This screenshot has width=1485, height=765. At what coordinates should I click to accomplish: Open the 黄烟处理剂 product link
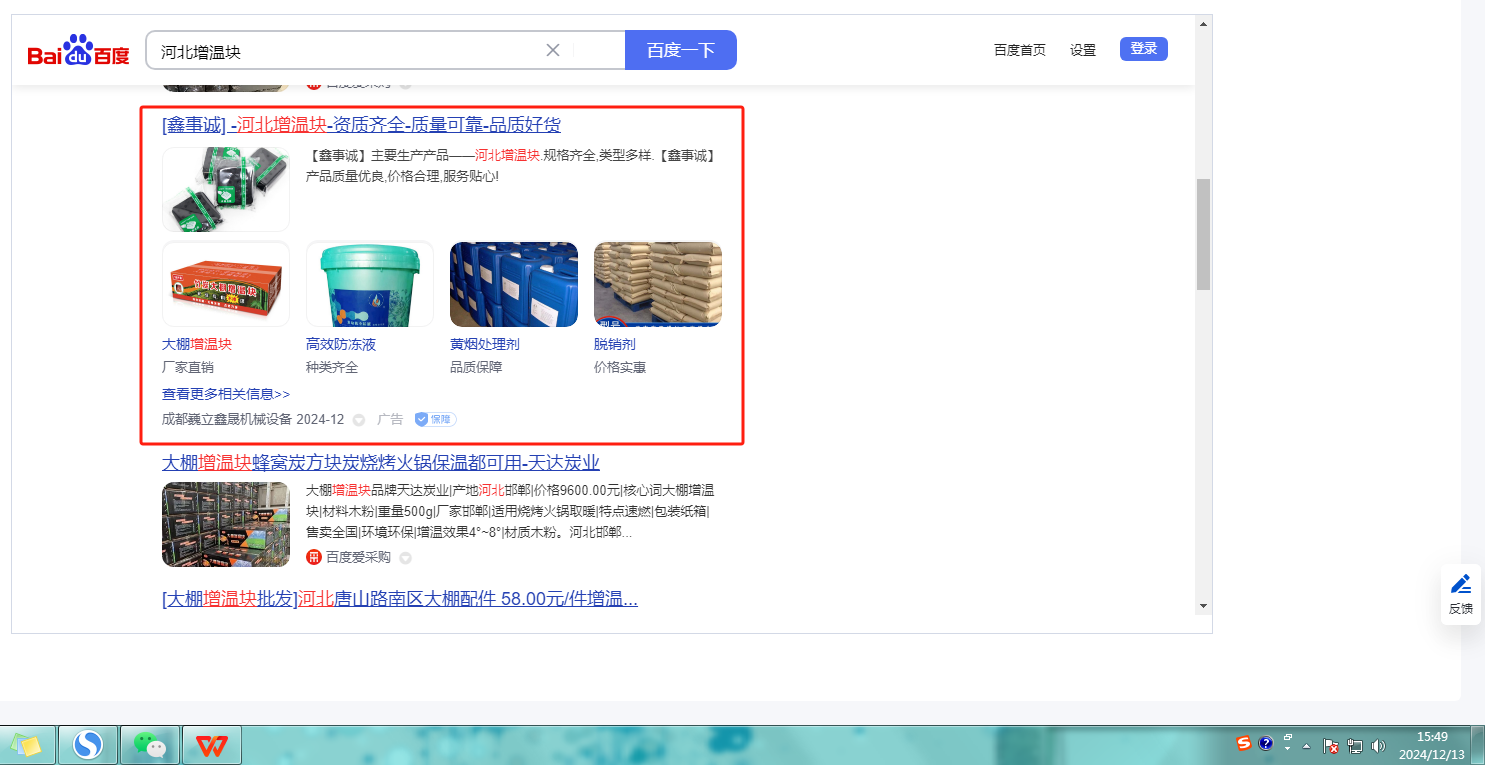[x=485, y=344]
